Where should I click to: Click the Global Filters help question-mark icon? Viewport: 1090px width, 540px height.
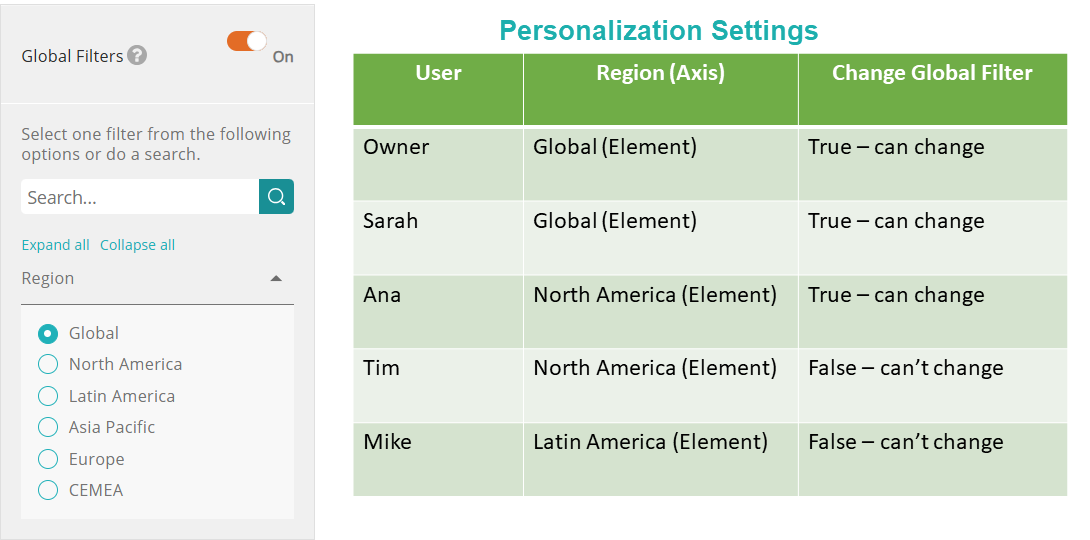point(138,56)
